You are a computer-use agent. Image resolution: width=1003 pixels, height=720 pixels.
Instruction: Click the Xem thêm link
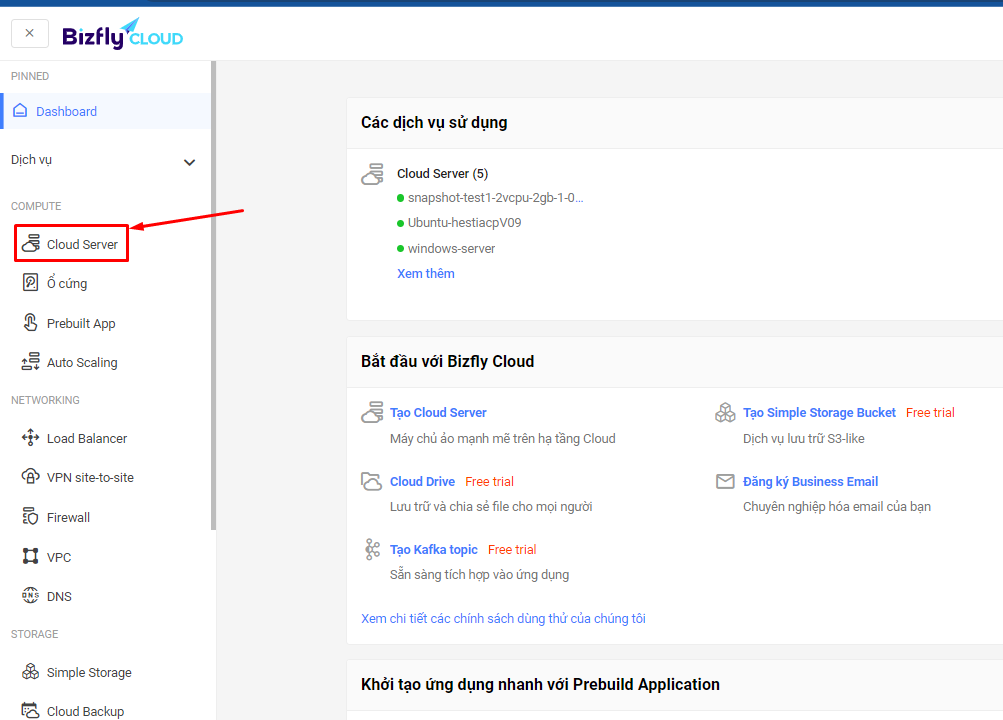tap(426, 274)
